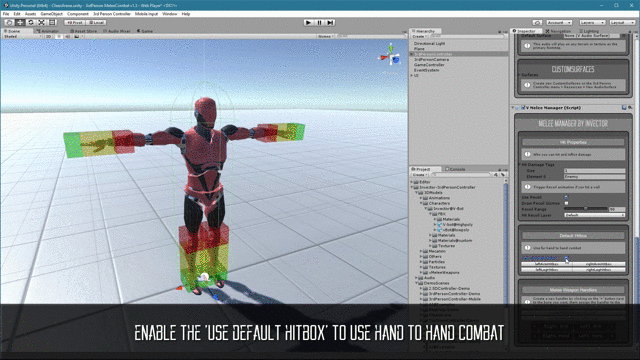Image resolution: width=640 pixels, height=360 pixels.
Task: Click the leftArmHitbox button
Action: [547, 264]
